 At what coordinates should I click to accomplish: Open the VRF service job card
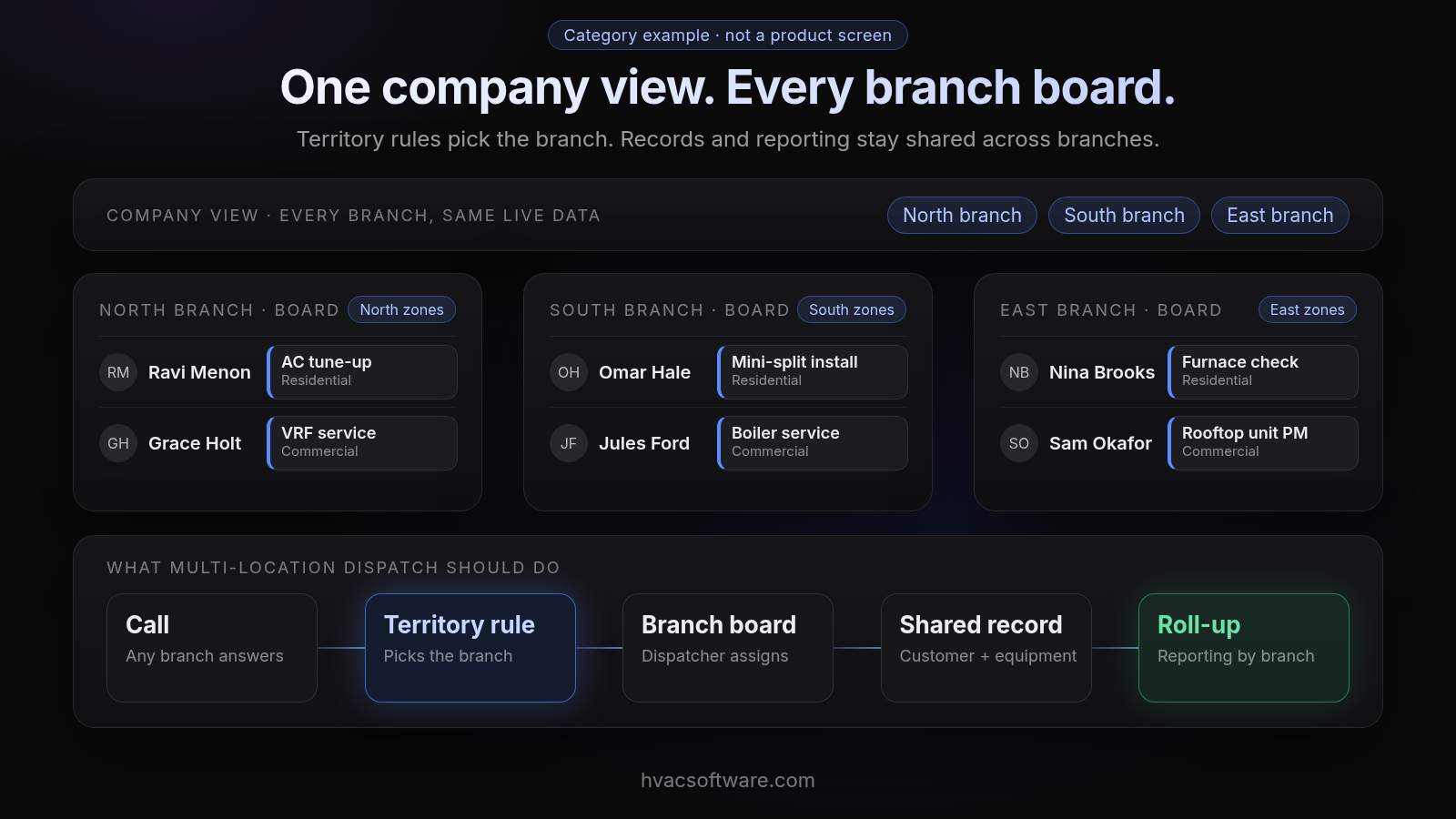pyautogui.click(x=362, y=443)
